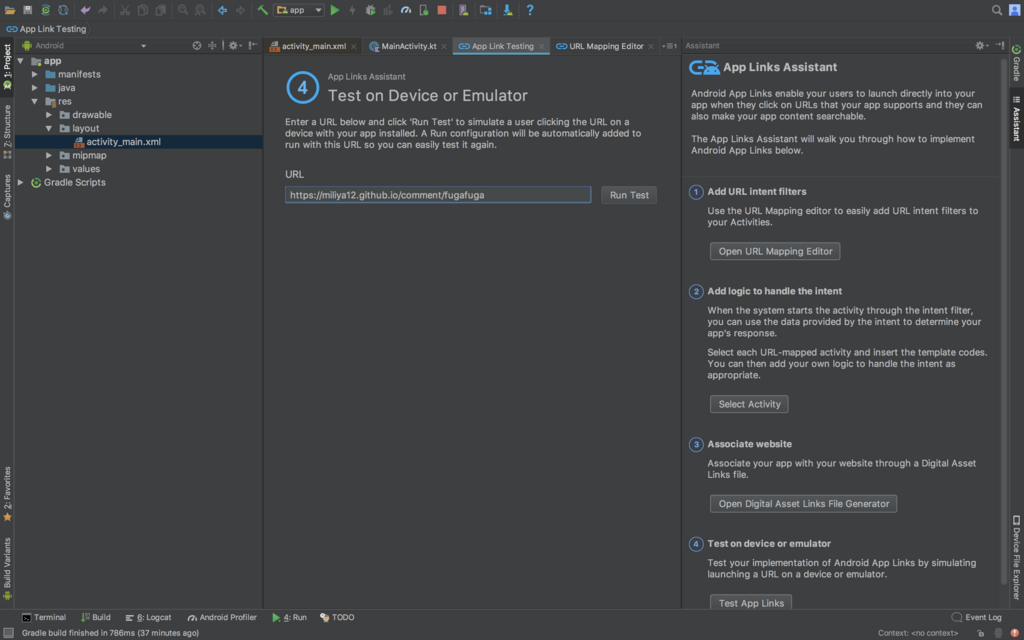Open the hidden editor tabs list dropdown
Viewport: 1024px width, 640px height.
tap(669, 46)
